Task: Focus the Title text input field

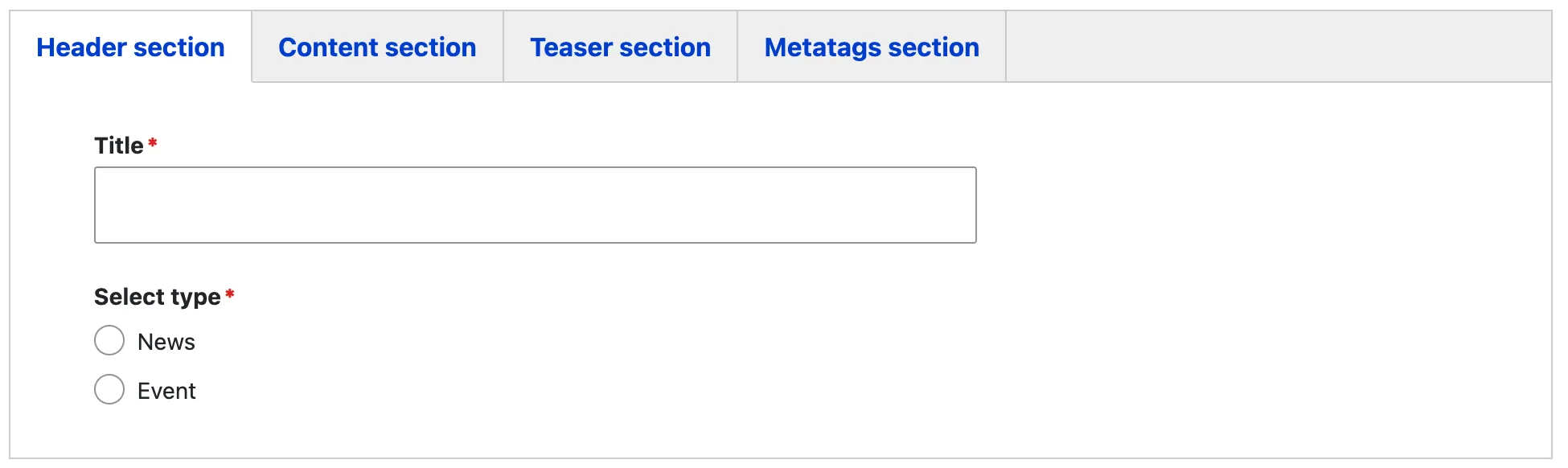Action: pyautogui.click(x=535, y=205)
